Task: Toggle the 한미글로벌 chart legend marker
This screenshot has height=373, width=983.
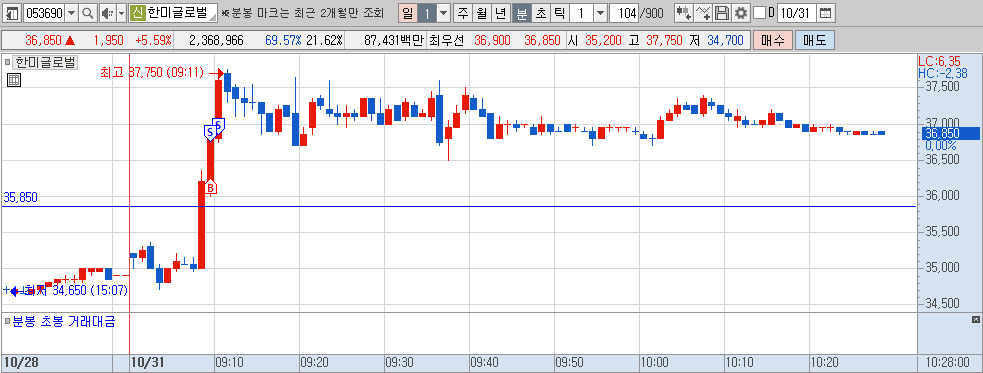Action: [7, 62]
